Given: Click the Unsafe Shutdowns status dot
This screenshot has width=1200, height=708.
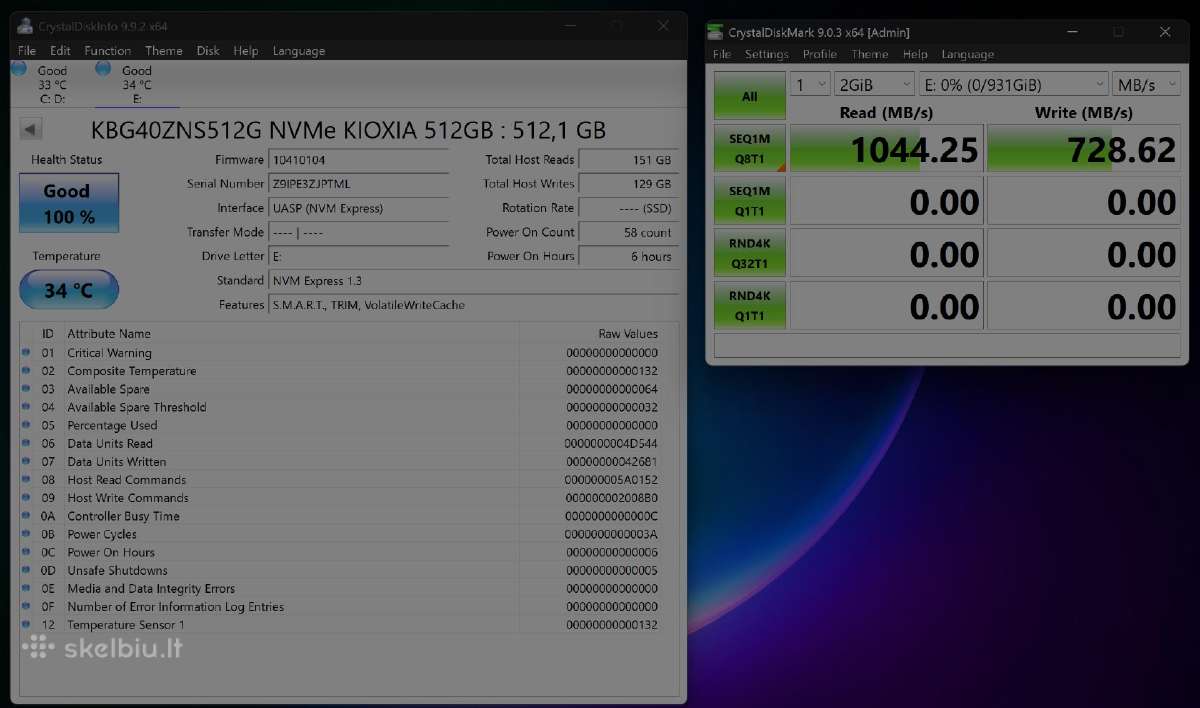Looking at the screenshot, I should click(26, 570).
